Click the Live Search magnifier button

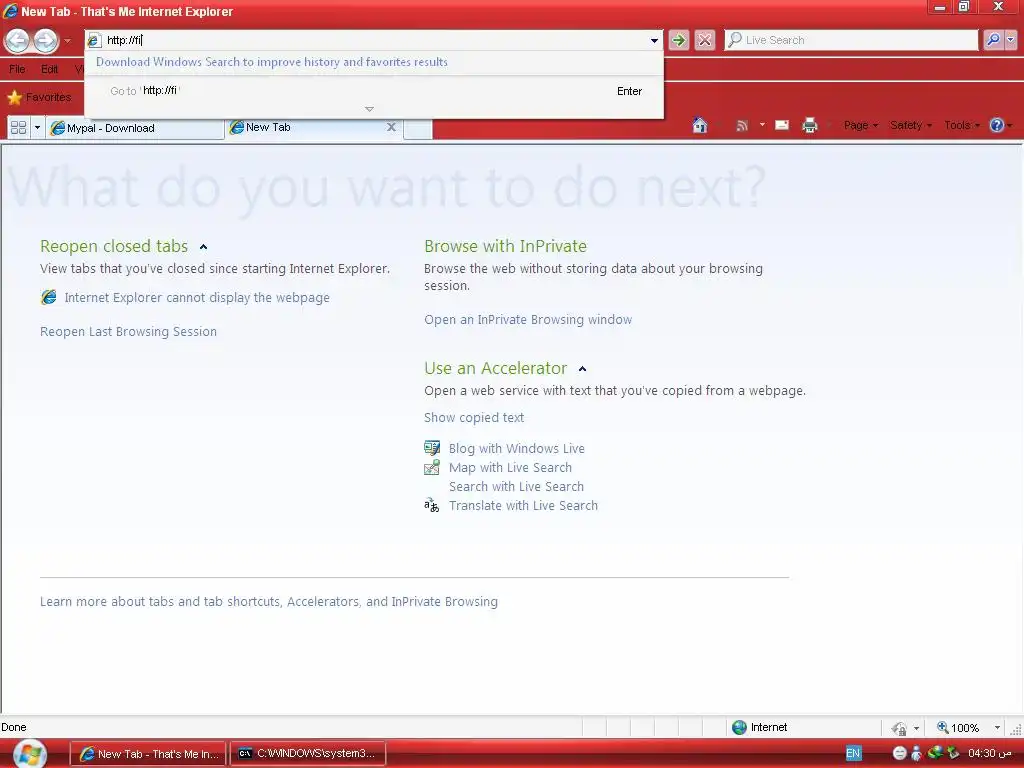tap(993, 40)
